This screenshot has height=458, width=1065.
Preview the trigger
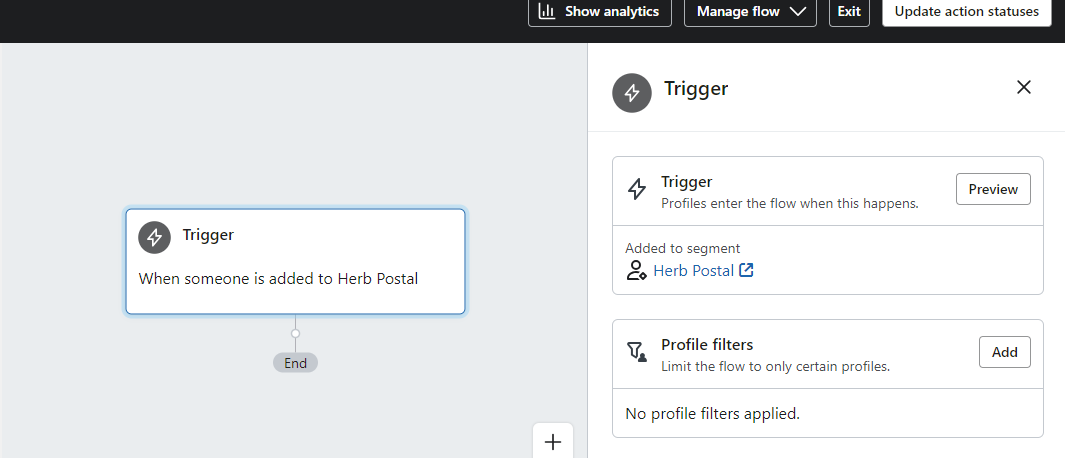993,189
